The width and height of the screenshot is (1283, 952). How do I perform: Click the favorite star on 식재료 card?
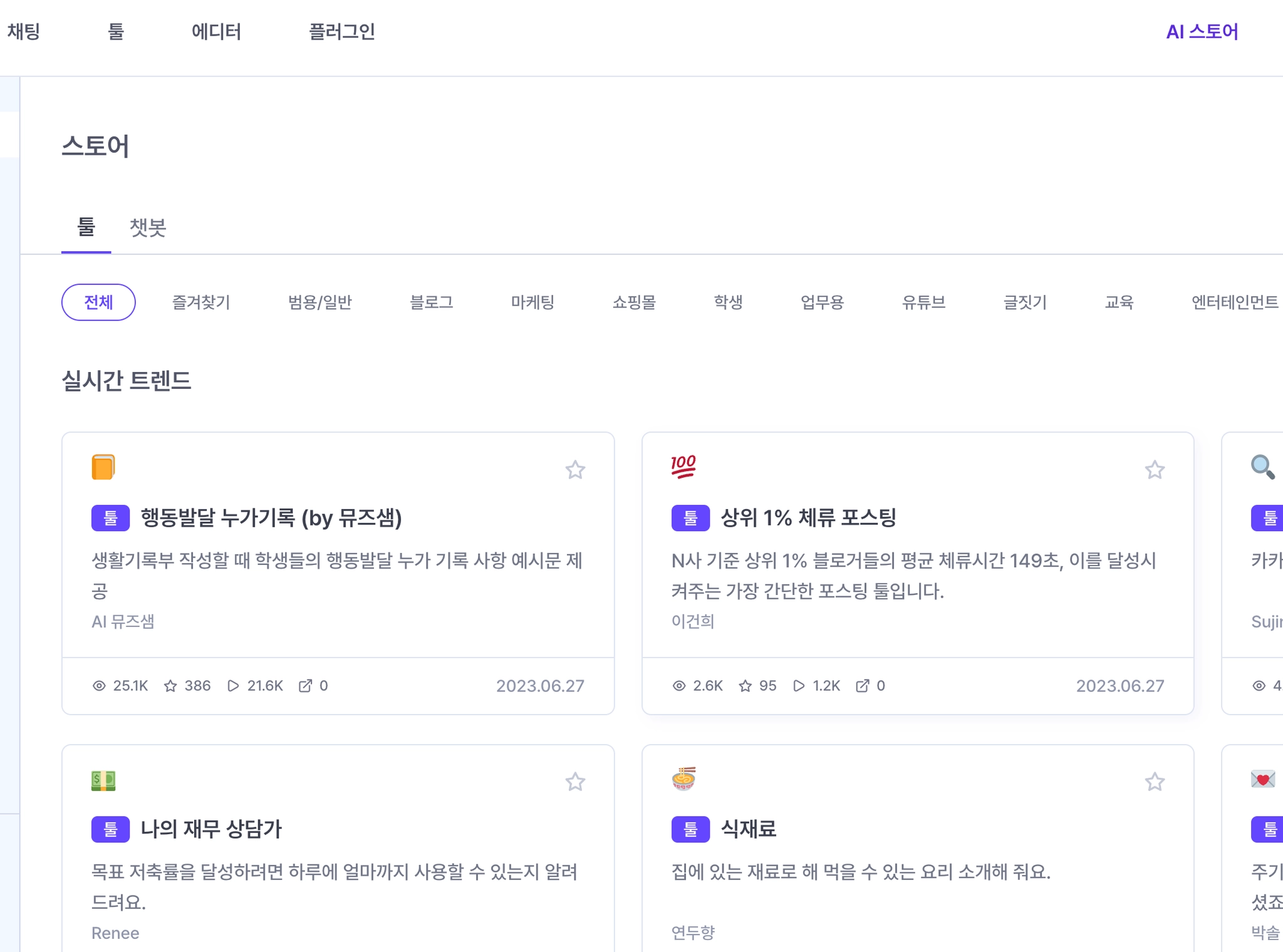click(x=1155, y=782)
